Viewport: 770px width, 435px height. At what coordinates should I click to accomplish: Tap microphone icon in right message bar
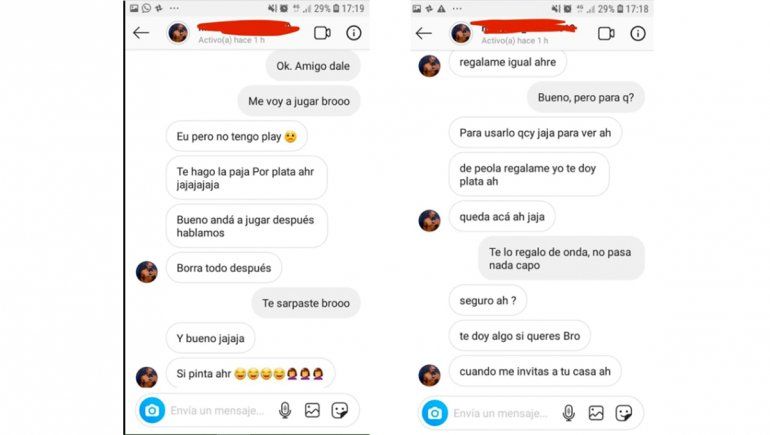click(568, 413)
